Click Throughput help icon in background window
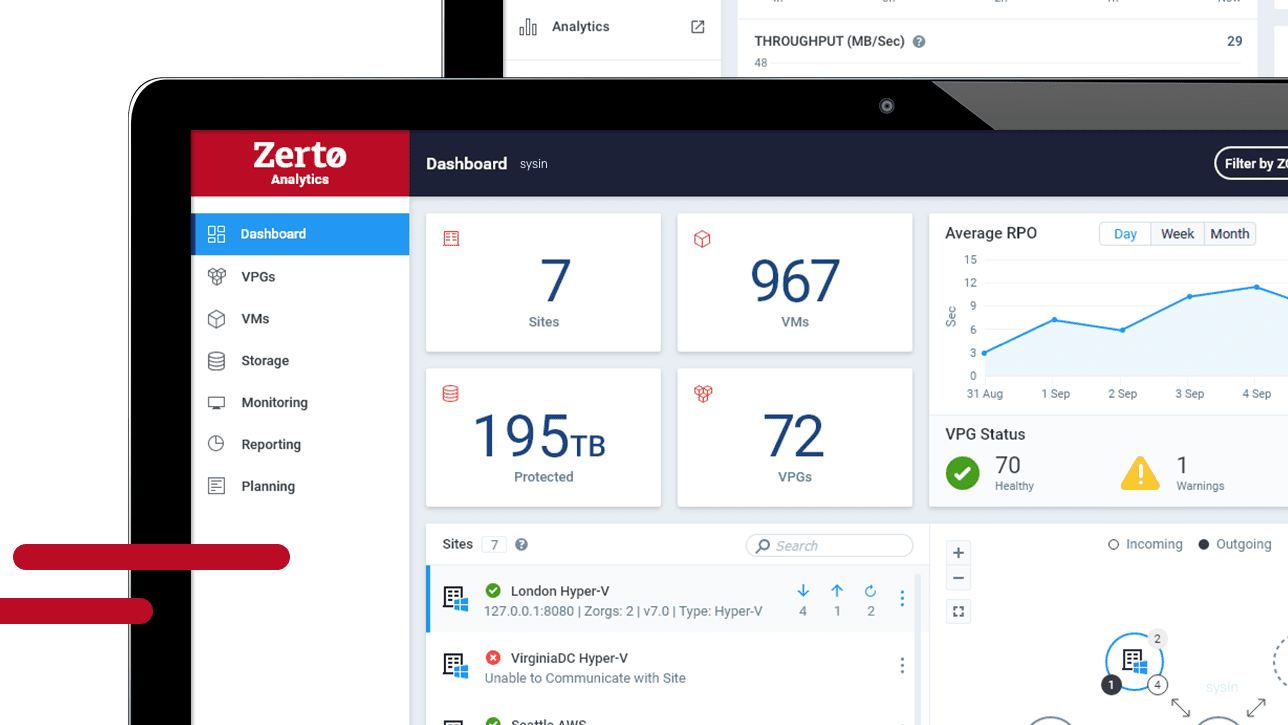The width and height of the screenshot is (1288, 725). coord(919,42)
